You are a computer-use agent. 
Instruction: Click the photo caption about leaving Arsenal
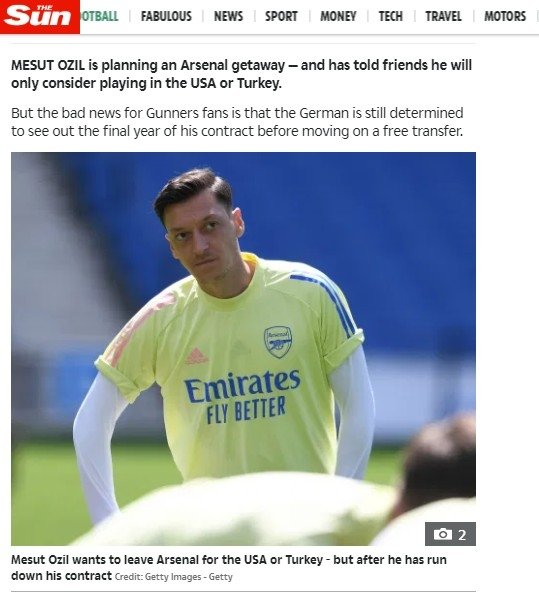[229, 567]
